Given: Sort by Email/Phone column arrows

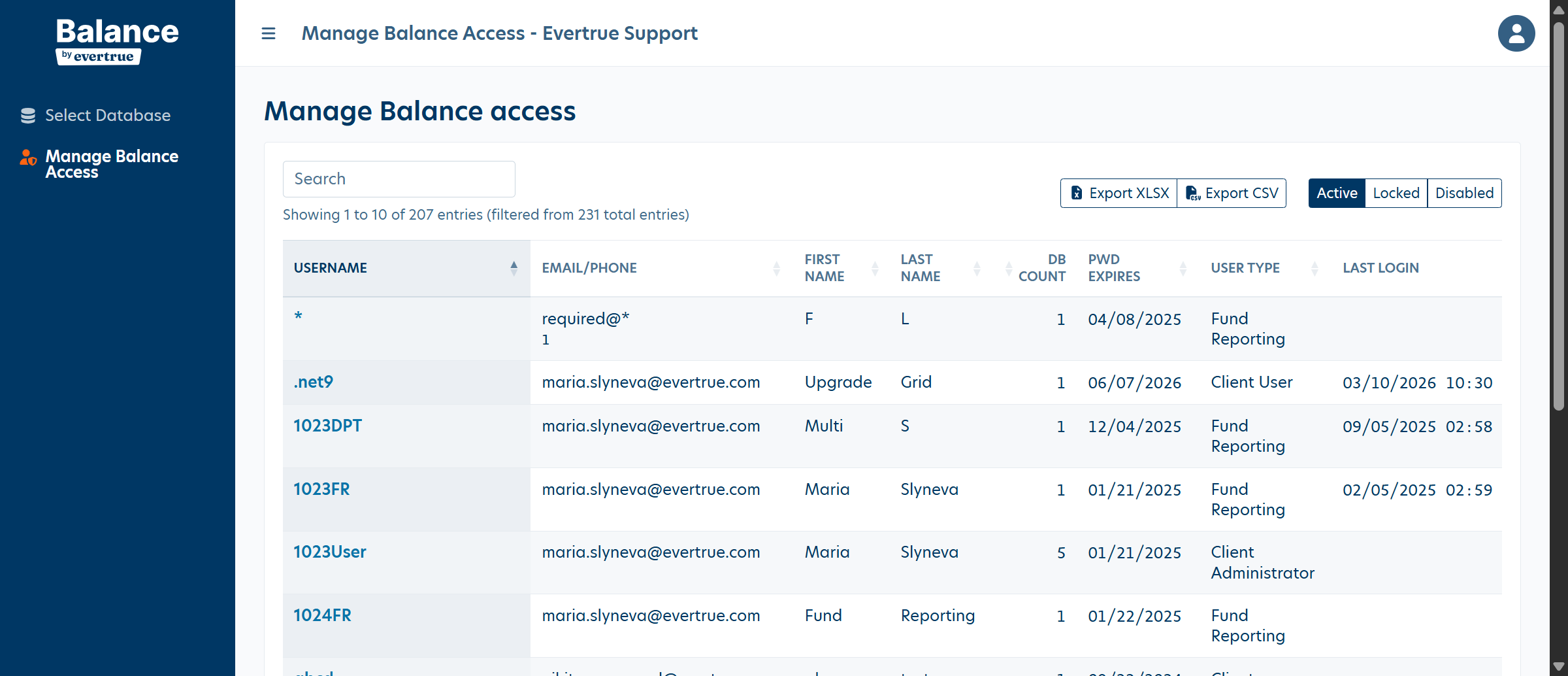Looking at the screenshot, I should (776, 268).
